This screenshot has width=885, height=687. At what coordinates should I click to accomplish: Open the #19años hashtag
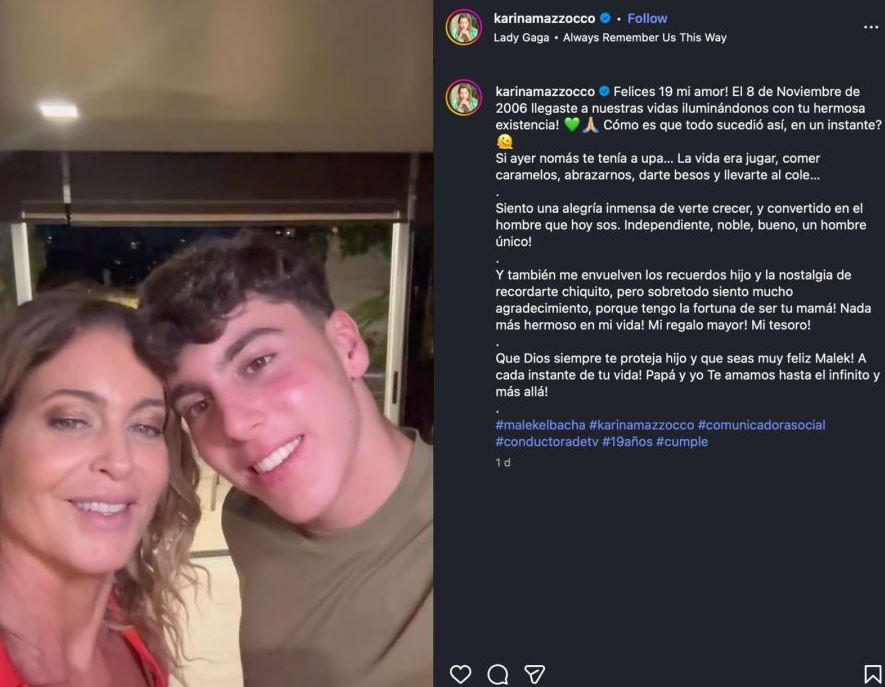tap(626, 442)
